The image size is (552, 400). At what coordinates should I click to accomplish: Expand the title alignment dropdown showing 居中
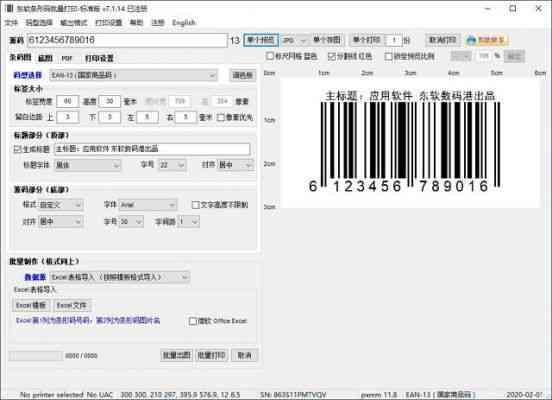tap(236, 165)
